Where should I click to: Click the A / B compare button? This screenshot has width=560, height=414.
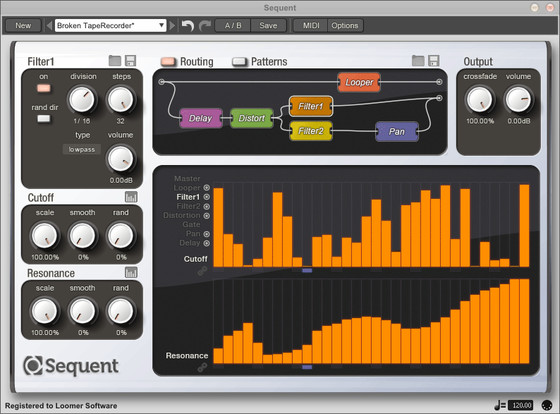[233, 26]
